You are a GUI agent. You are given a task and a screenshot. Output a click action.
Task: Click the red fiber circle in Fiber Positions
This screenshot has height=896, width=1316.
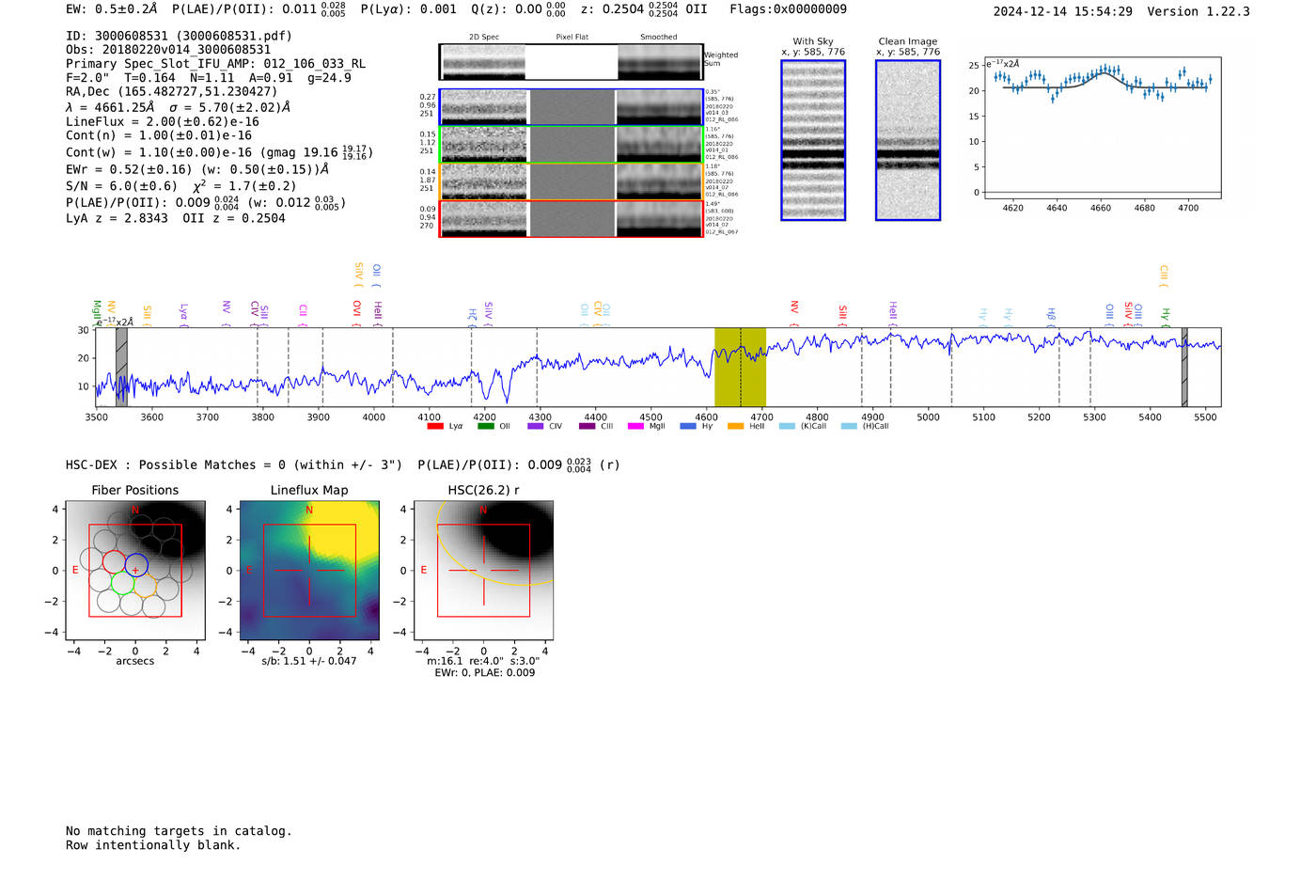(x=114, y=562)
